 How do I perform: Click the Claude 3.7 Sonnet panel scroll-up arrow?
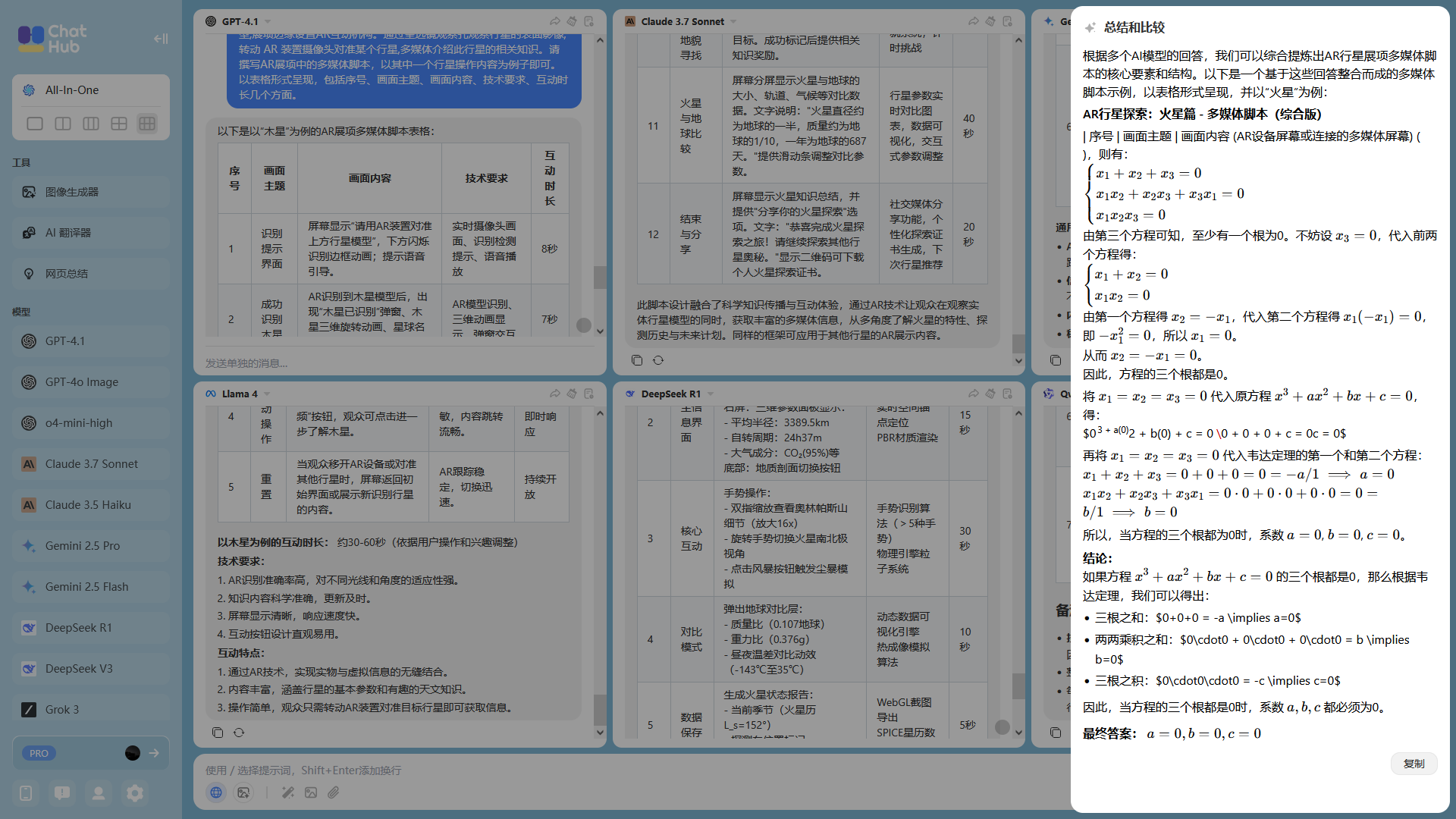point(1018,41)
